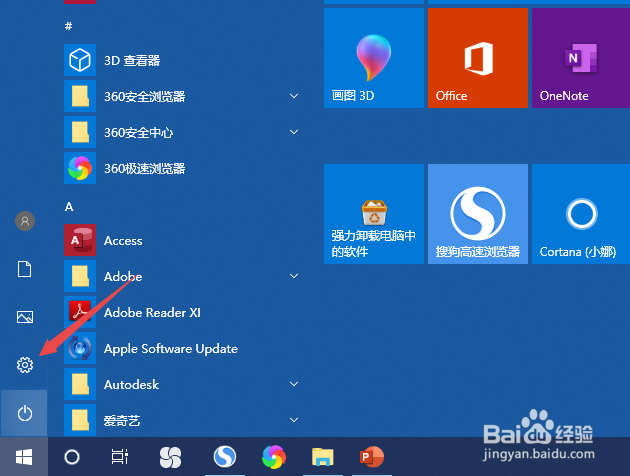Open 360 Extreme browser taskbar icon
Image resolution: width=630 pixels, height=476 pixels.
point(274,457)
